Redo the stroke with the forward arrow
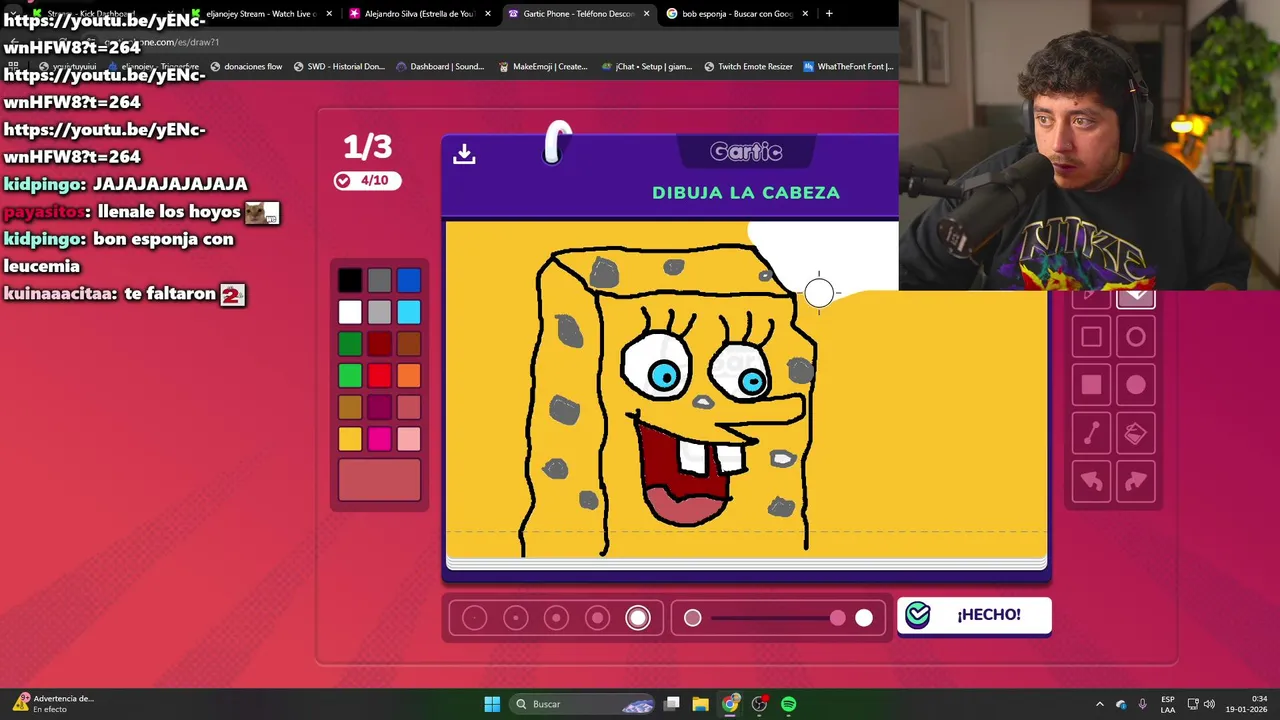Screen dimensions: 1280x720 1136,482
